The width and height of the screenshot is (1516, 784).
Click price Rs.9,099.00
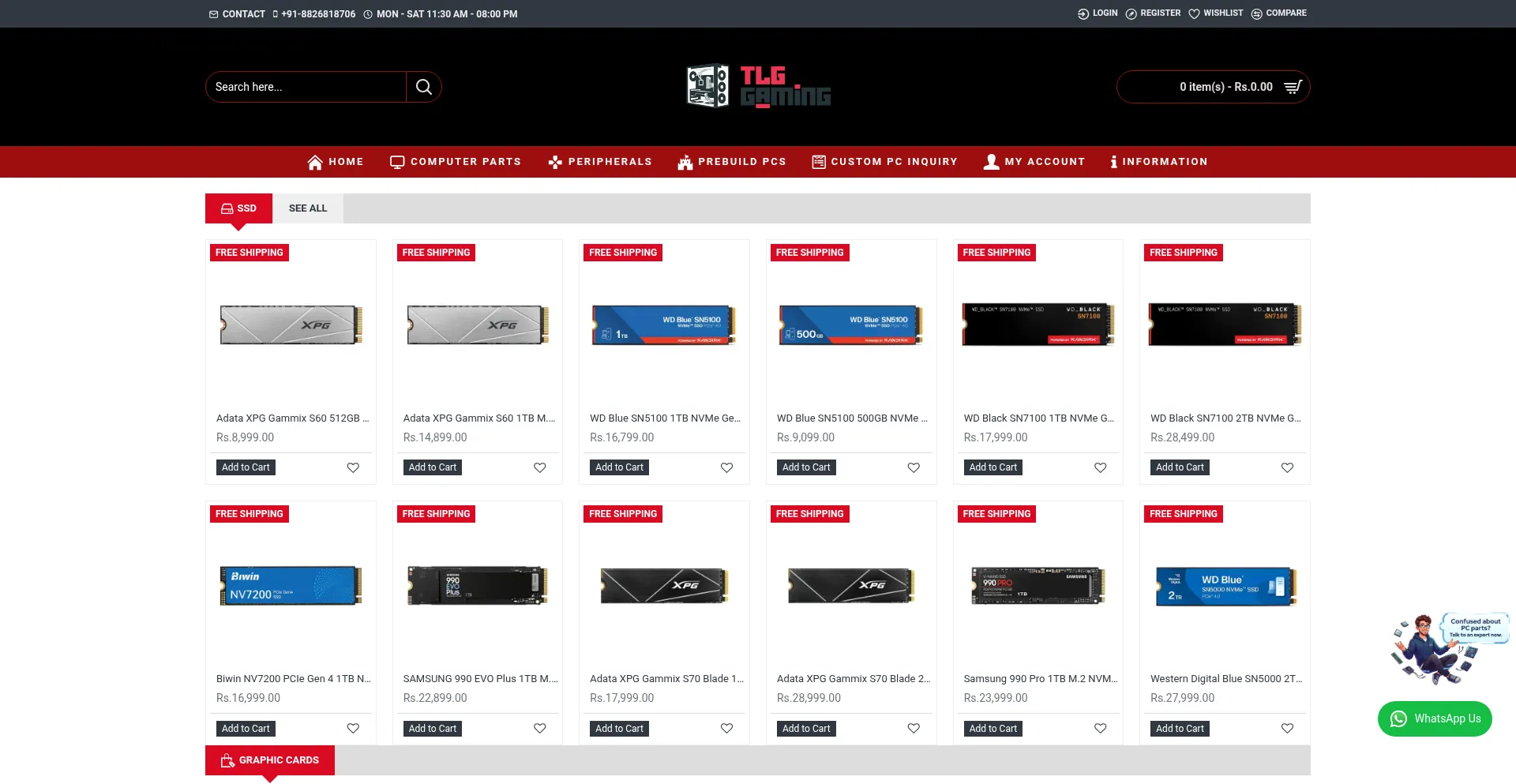click(x=805, y=437)
